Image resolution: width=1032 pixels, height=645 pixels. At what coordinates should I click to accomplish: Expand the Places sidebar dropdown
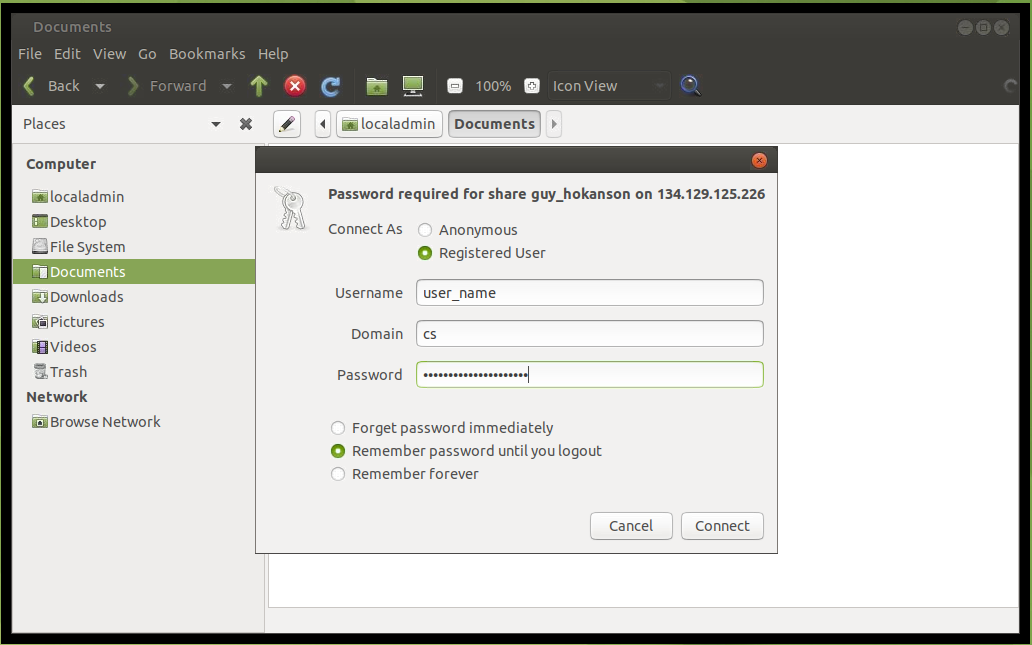coord(216,124)
